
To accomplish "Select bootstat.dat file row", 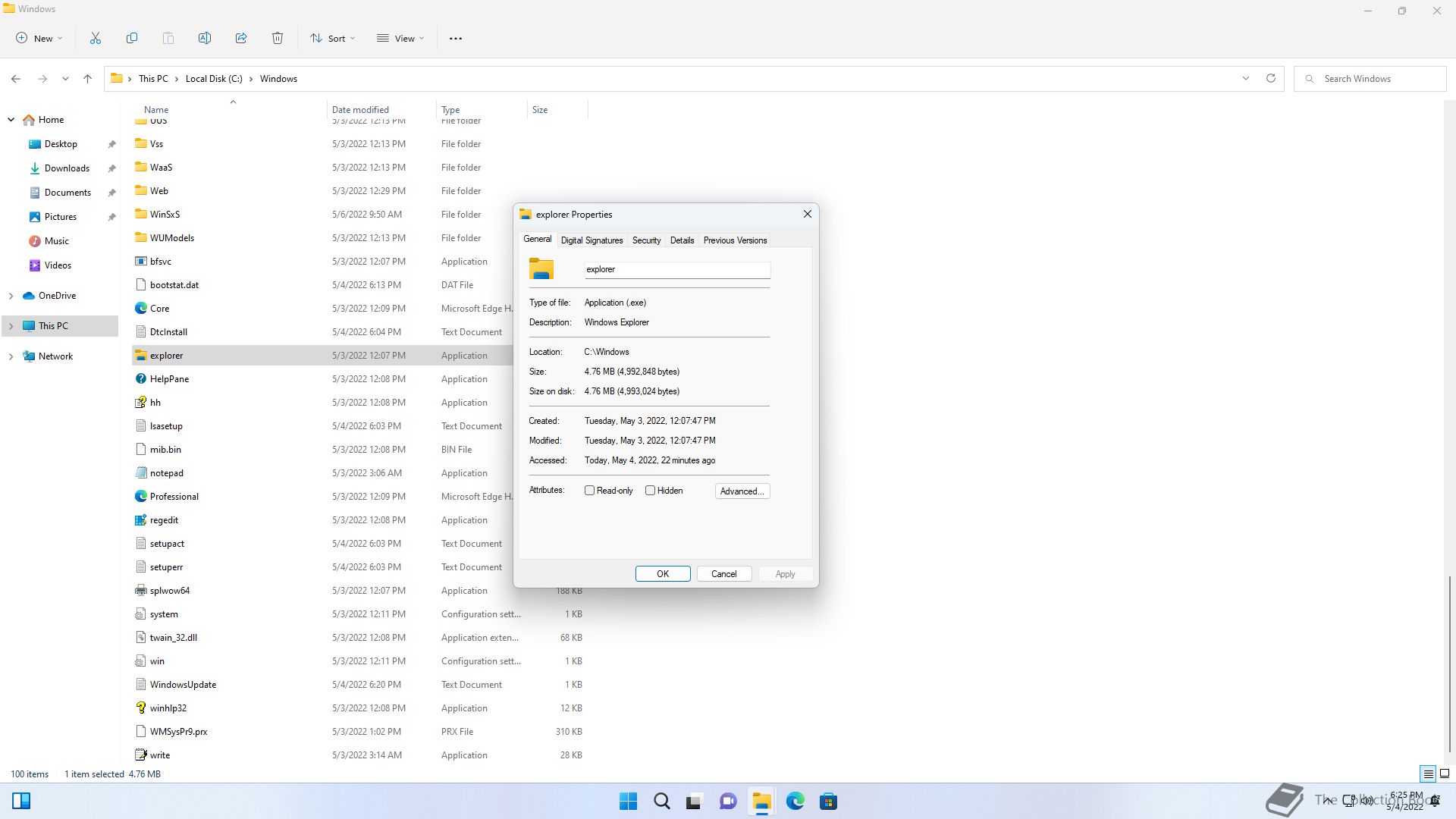I will (322, 285).
